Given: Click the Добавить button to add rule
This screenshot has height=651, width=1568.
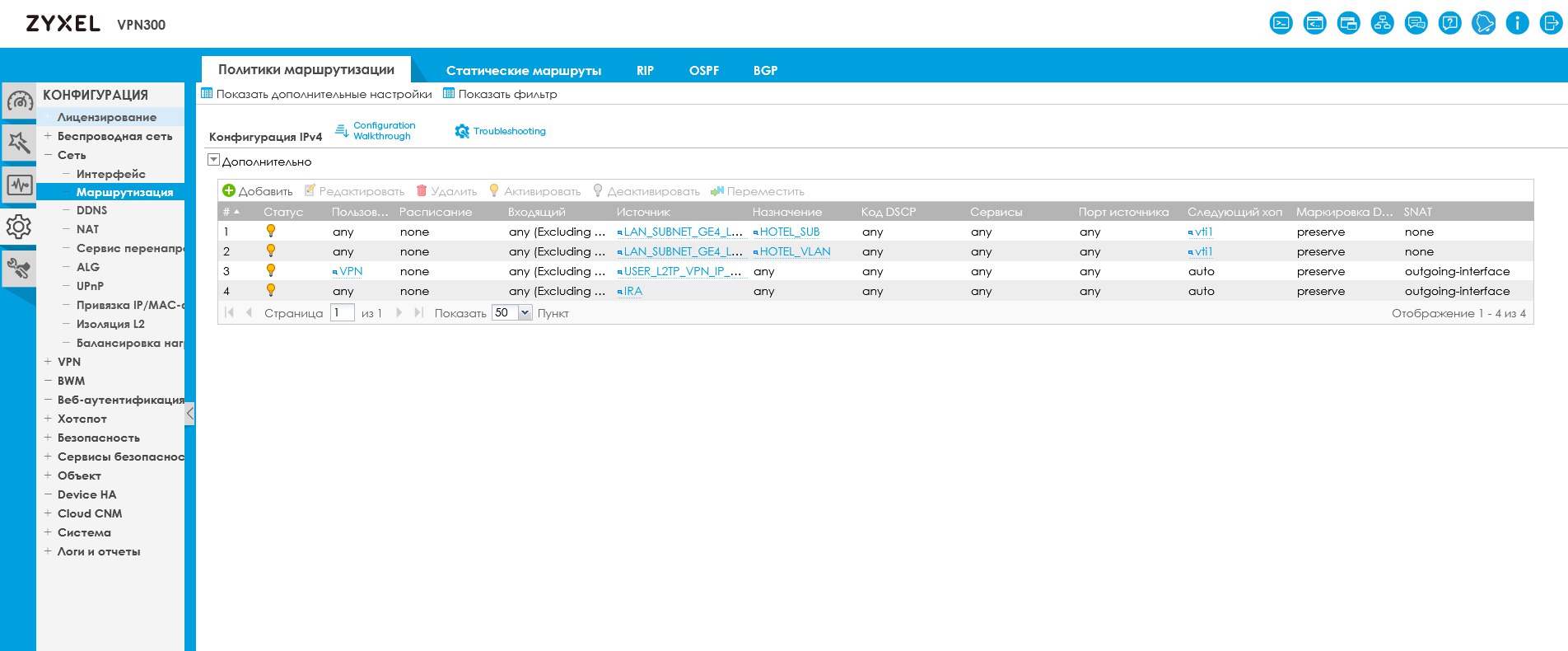Looking at the screenshot, I should coord(258,191).
